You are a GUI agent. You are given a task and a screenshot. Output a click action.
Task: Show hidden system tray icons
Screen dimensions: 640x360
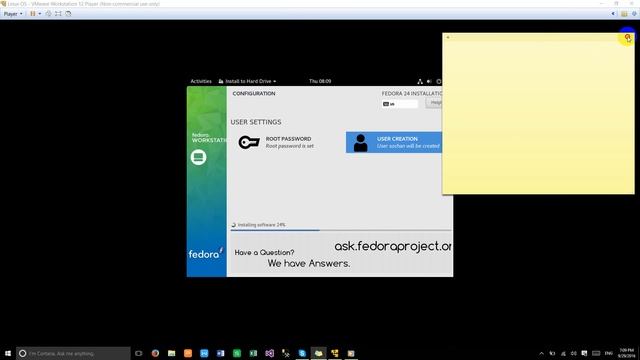click(542, 353)
